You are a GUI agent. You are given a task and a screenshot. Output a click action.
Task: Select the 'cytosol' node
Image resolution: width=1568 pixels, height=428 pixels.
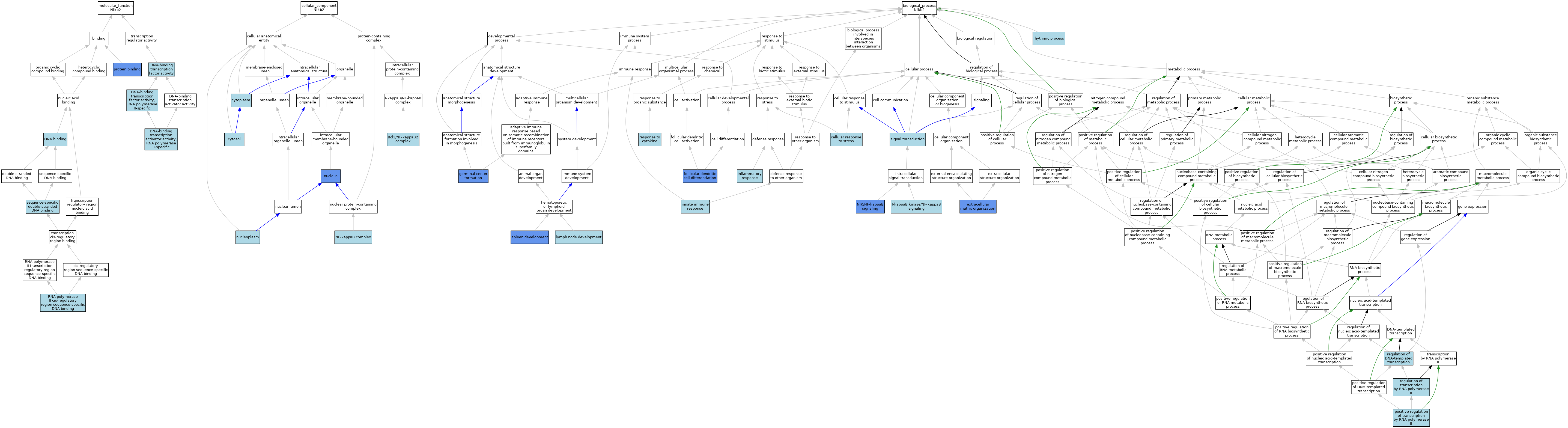coord(234,139)
